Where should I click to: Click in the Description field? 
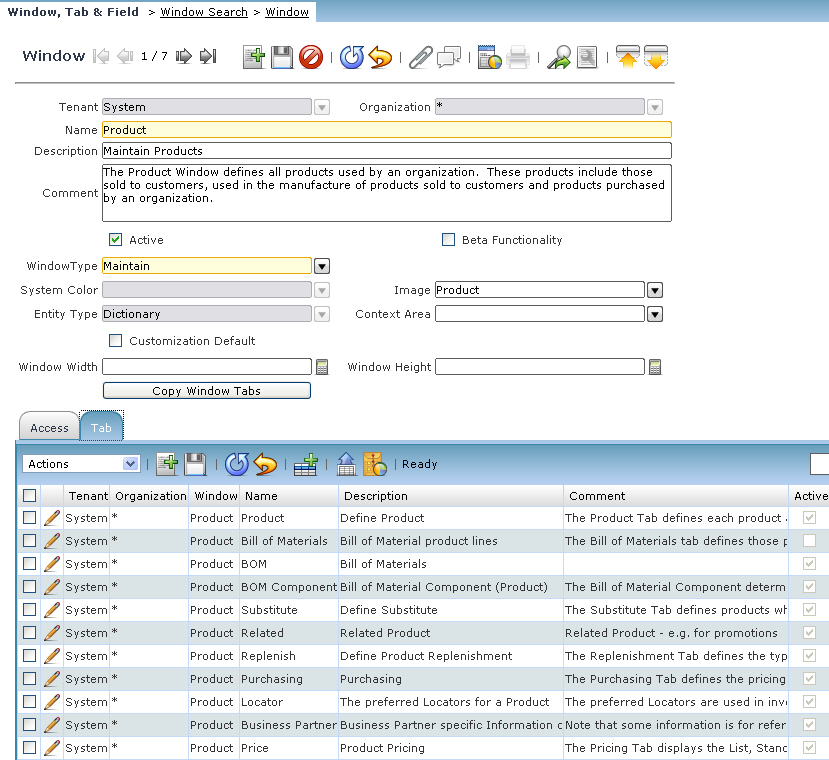[386, 151]
